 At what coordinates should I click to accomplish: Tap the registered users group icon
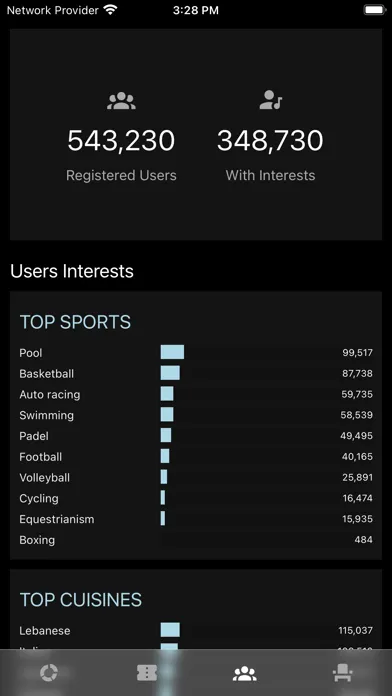121,101
